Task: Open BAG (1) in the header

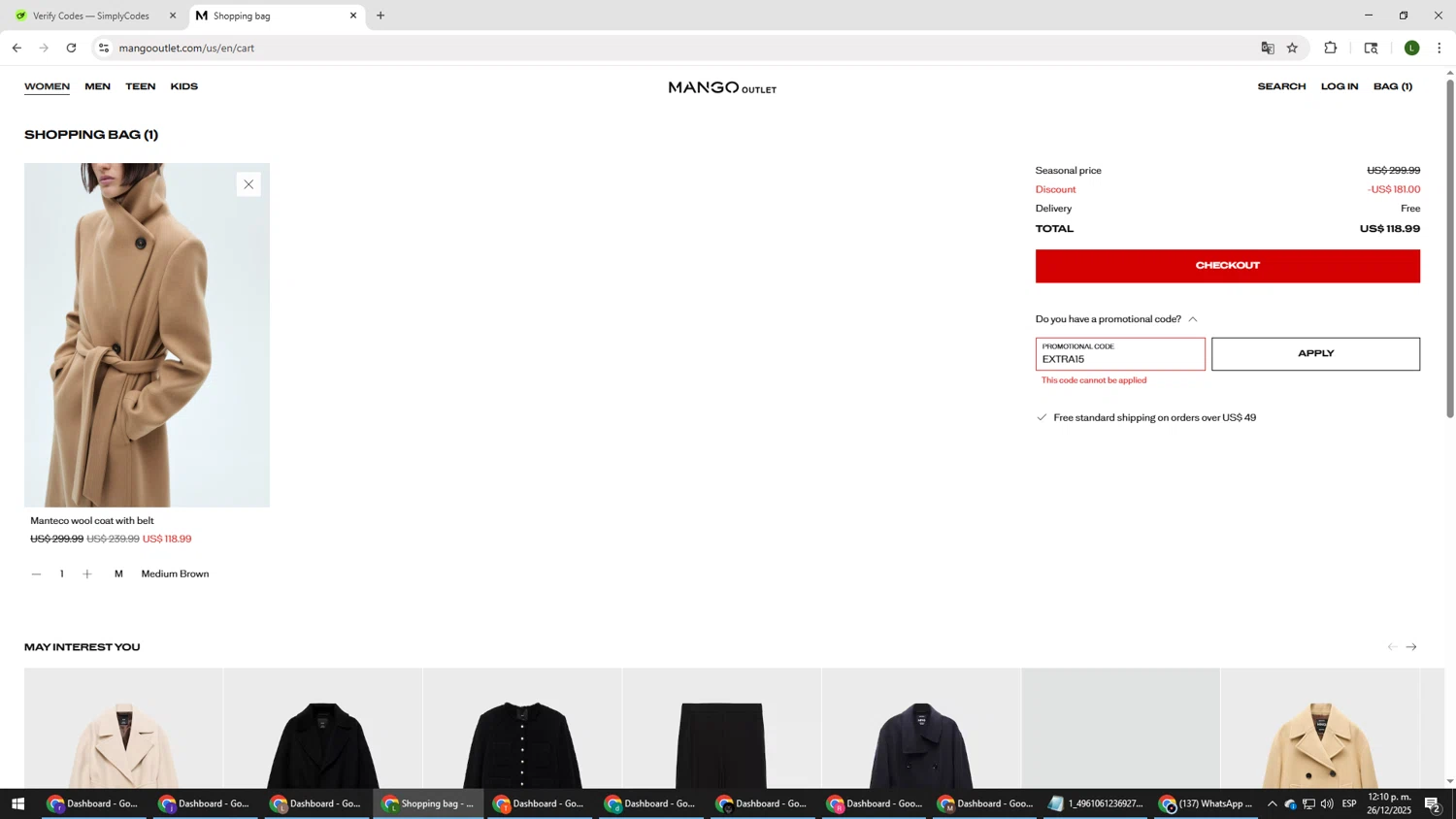Action: [1393, 86]
